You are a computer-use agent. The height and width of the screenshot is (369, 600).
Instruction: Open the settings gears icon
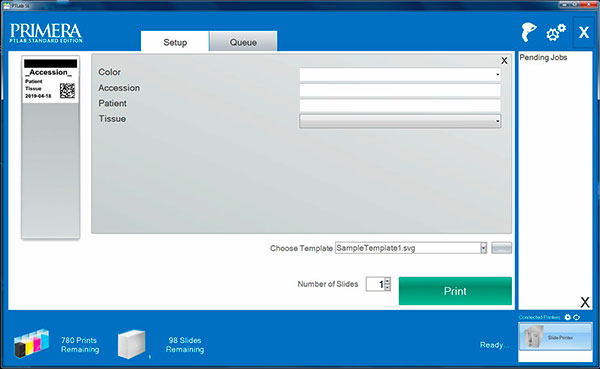[x=556, y=33]
